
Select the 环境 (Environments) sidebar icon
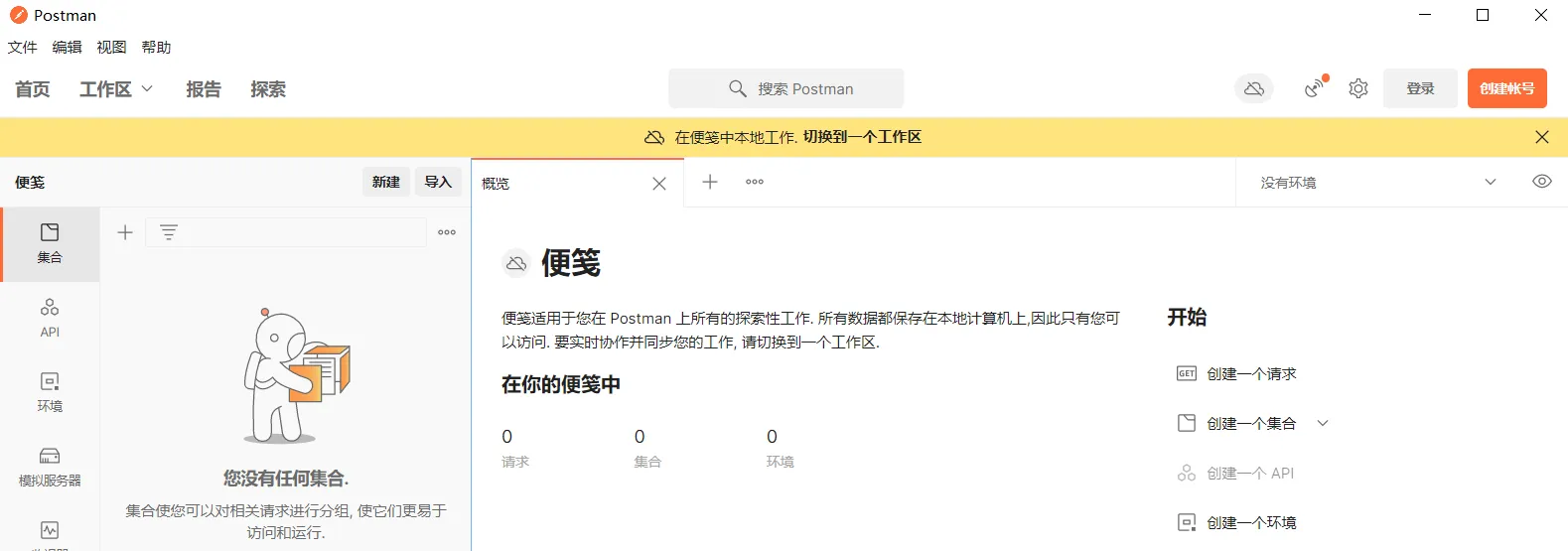pos(50,391)
